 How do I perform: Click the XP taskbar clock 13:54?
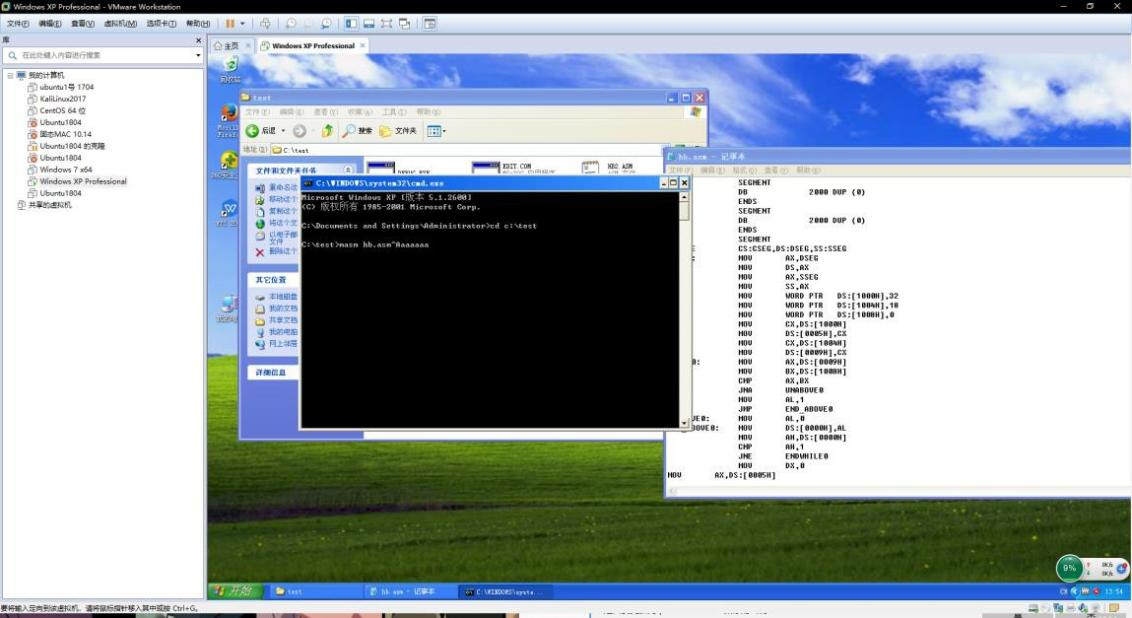click(1114, 591)
